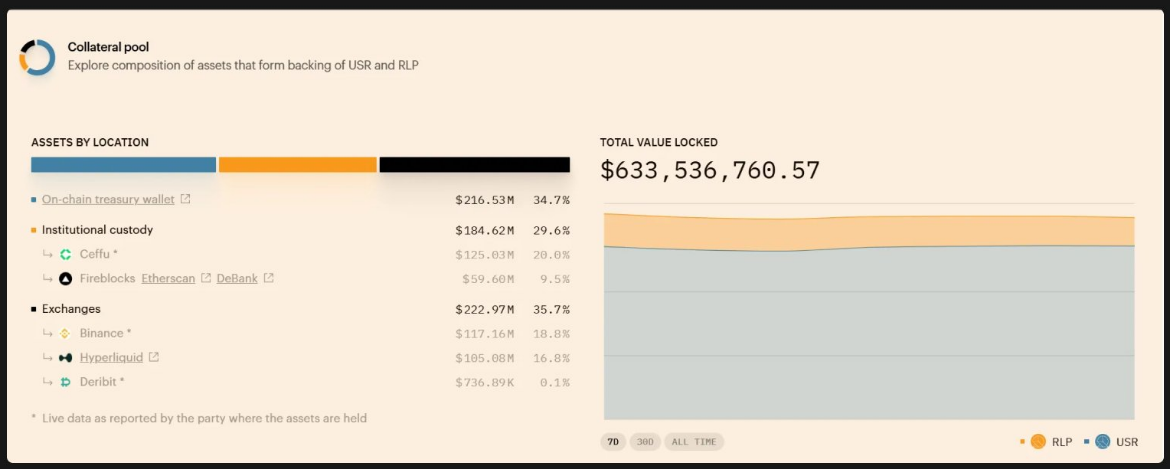Screen dimensions: 1170x469
Task: Click the Deribit logo icon
Action: [66, 382]
